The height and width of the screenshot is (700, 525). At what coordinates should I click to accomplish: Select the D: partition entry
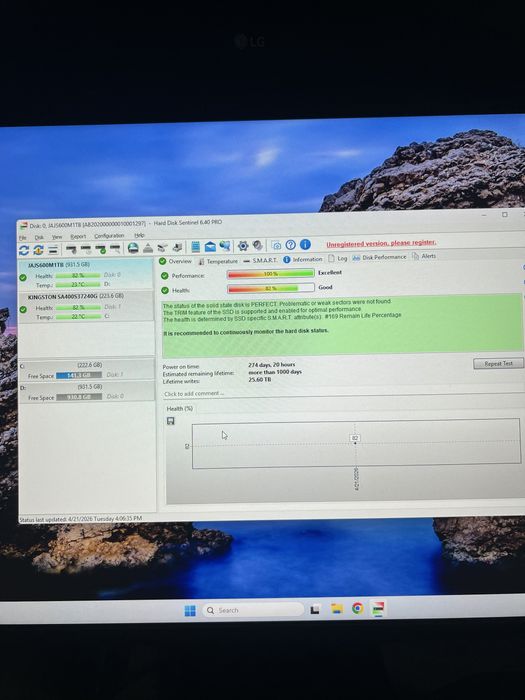tap(87, 392)
